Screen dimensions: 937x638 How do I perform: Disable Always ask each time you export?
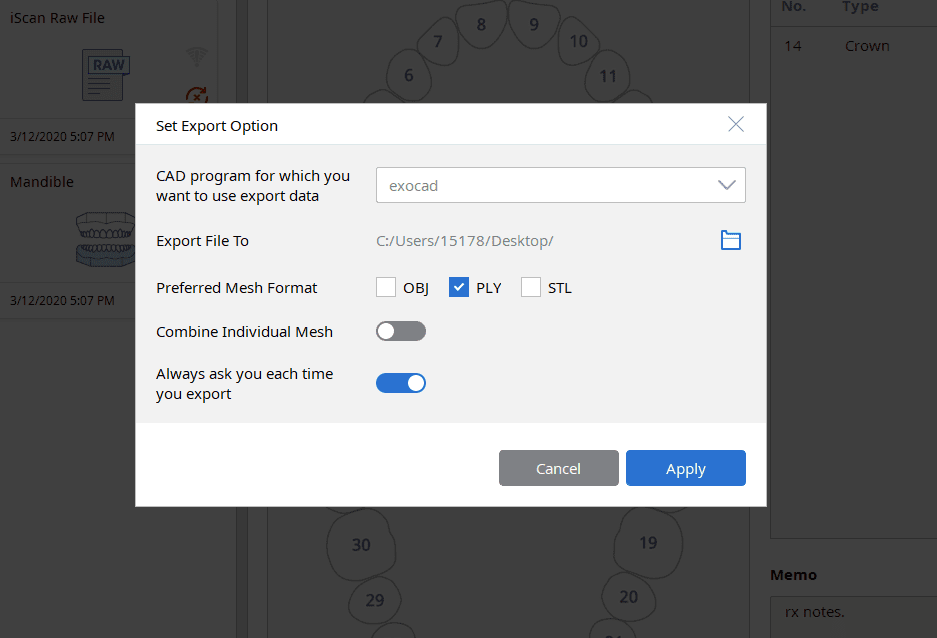[401, 383]
